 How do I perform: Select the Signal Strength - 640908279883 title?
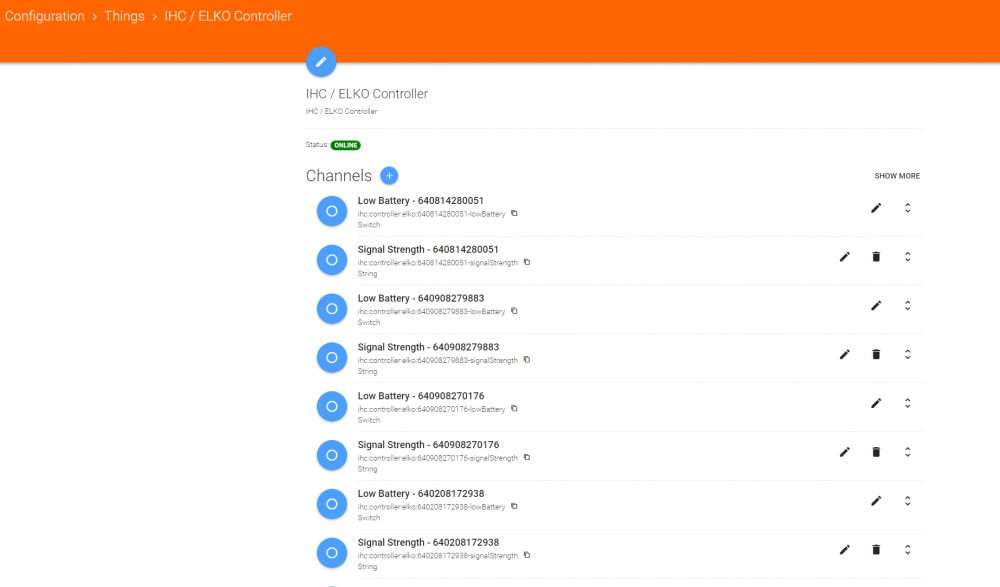click(429, 347)
